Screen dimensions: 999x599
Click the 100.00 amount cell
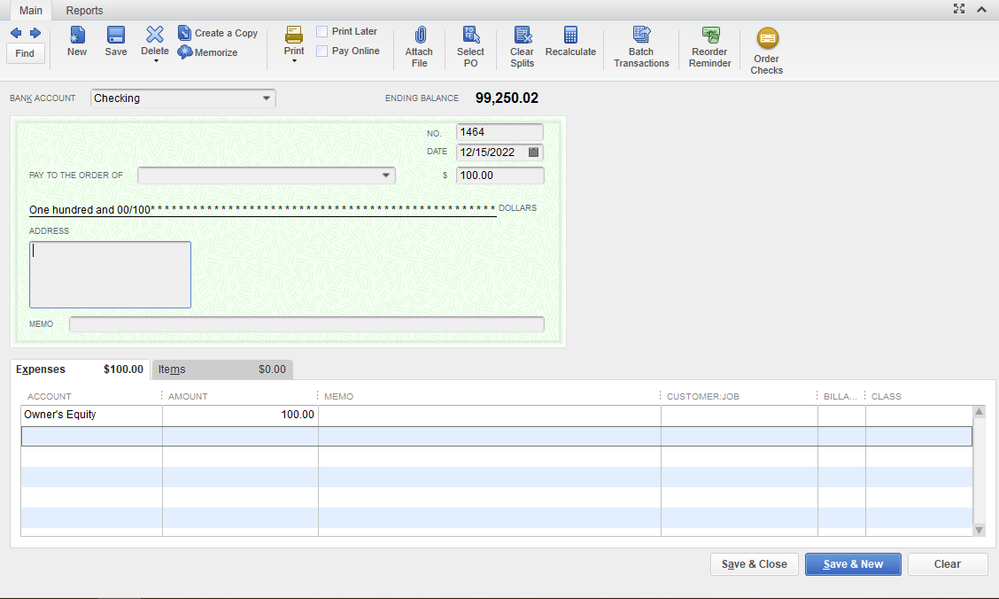click(240, 415)
